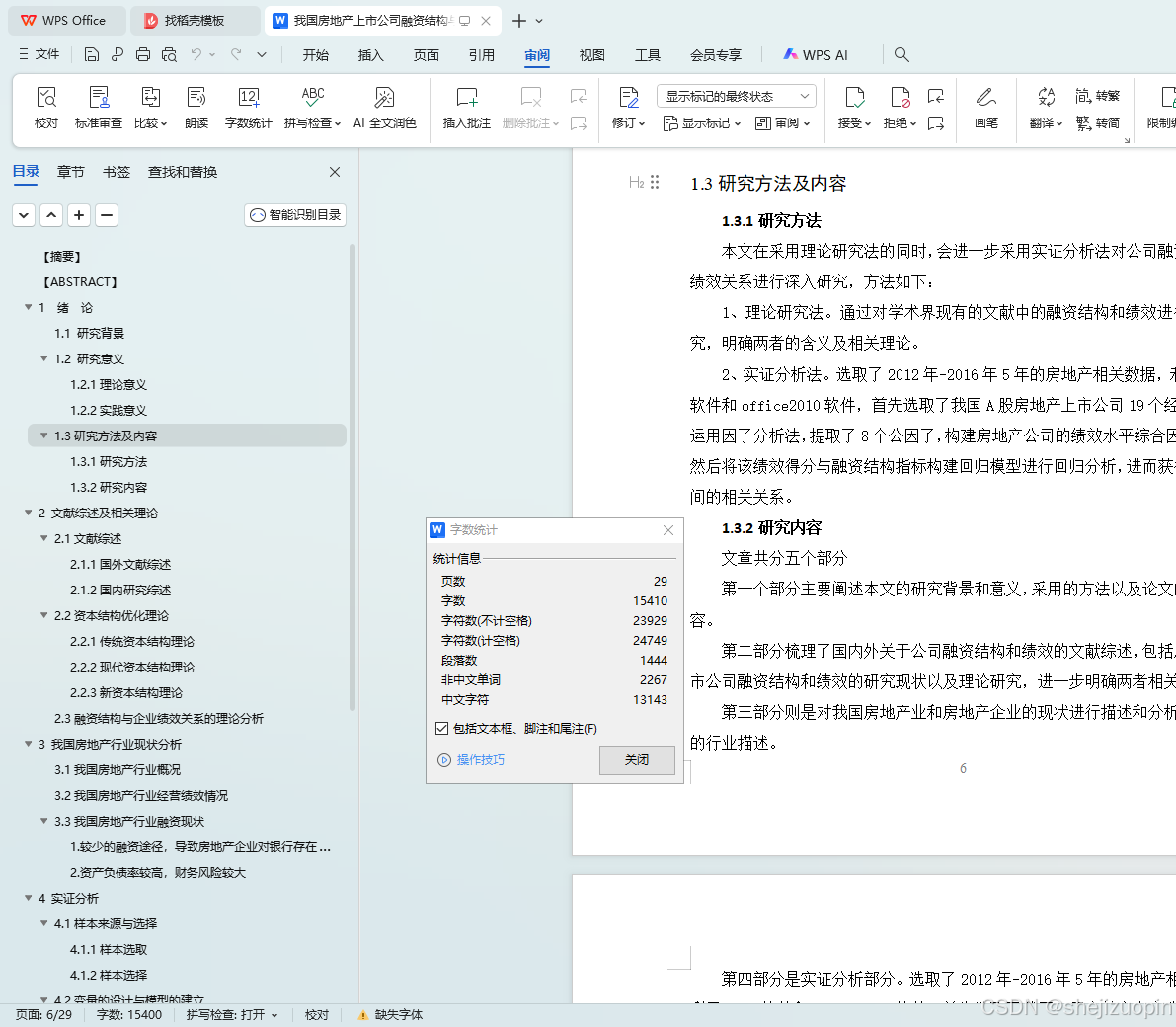Click the WPS AI button
This screenshot has width=1176, height=1027.
coord(816,54)
